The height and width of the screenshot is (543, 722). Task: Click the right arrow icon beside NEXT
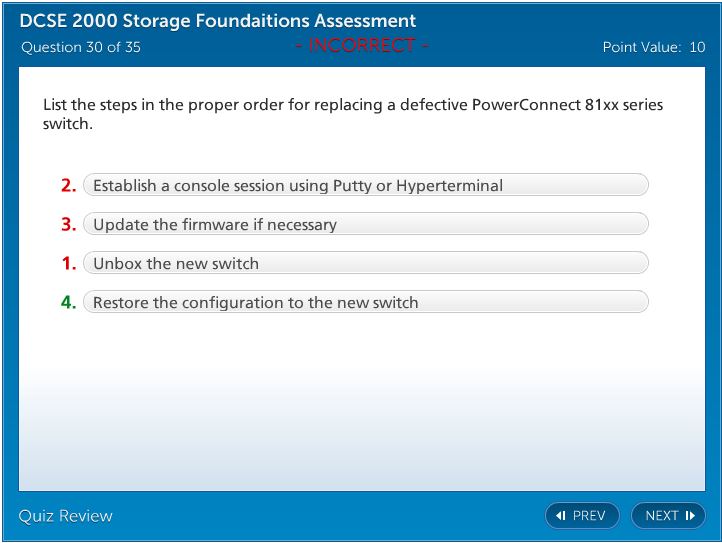pos(690,516)
